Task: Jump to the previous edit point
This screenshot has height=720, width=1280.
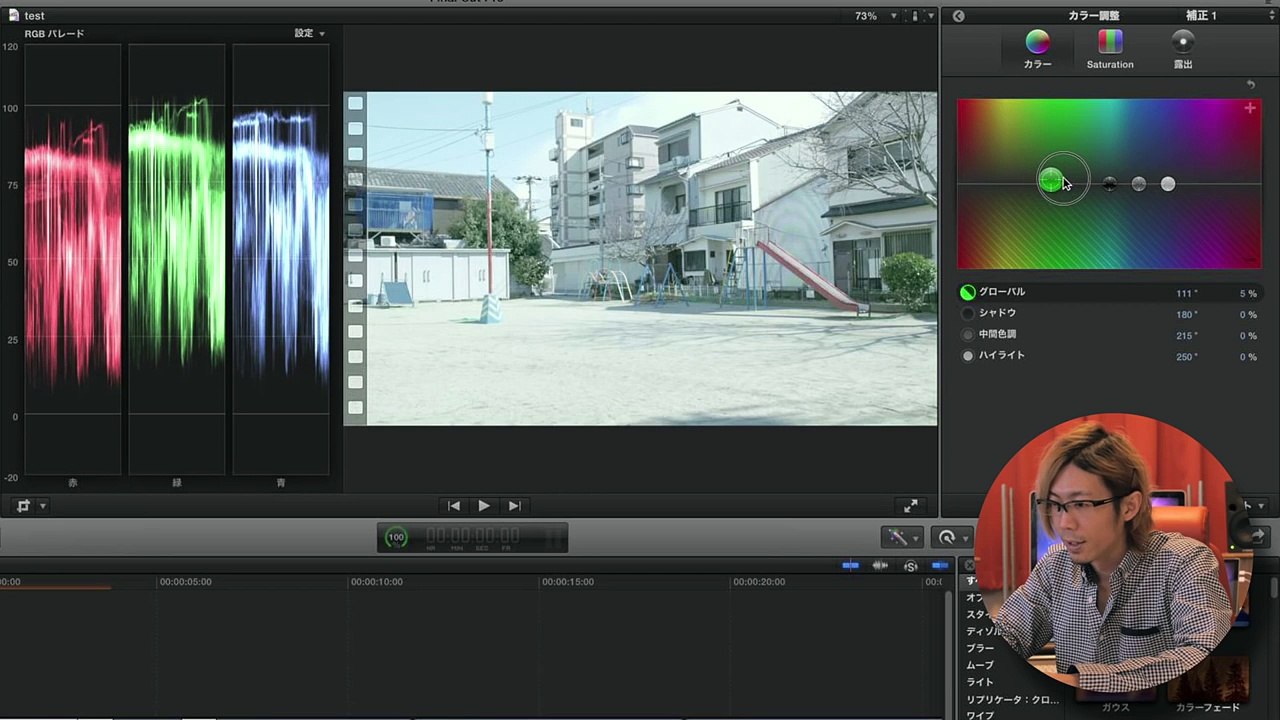Action: click(x=453, y=506)
